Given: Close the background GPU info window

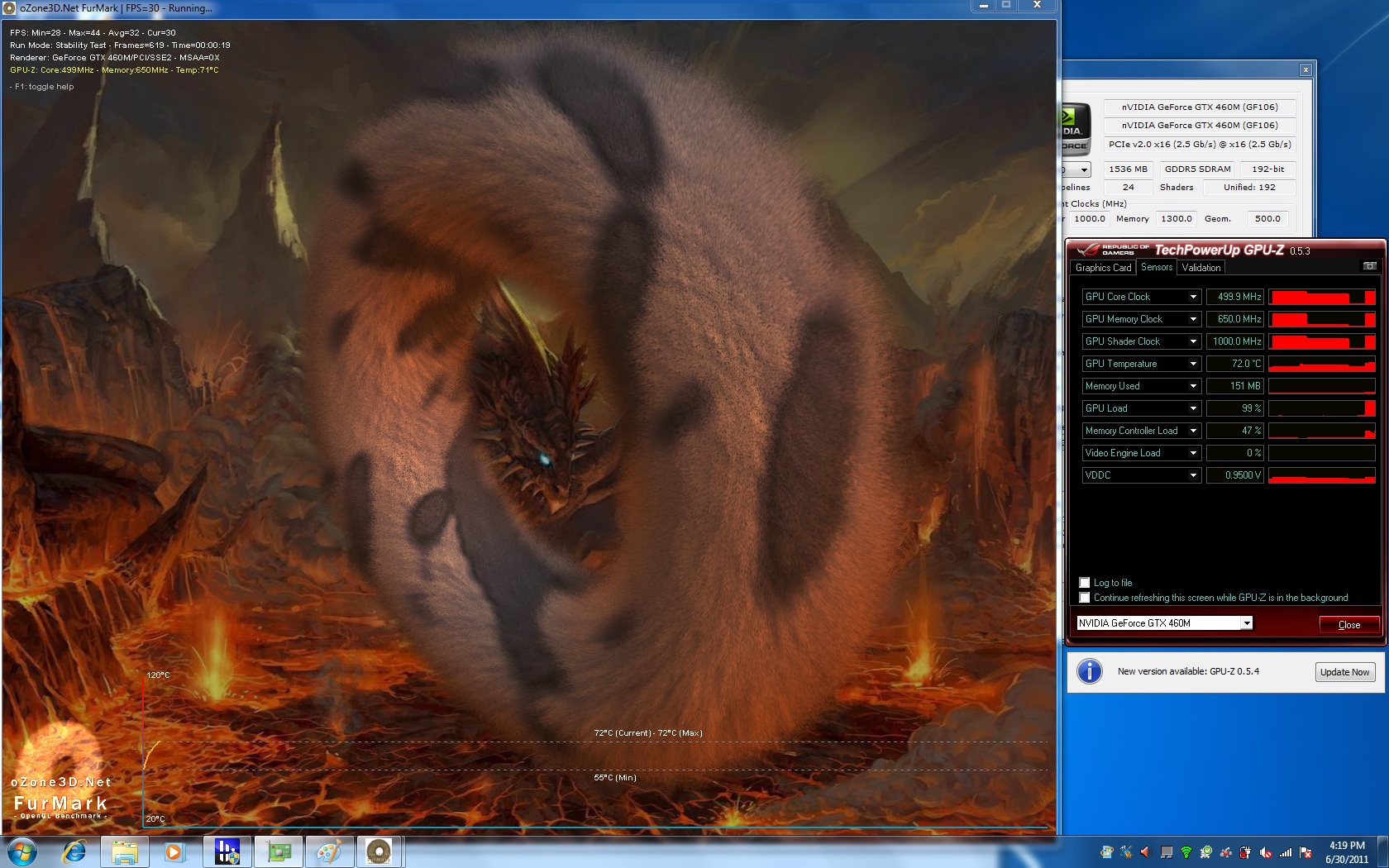Looking at the screenshot, I should click(1305, 69).
